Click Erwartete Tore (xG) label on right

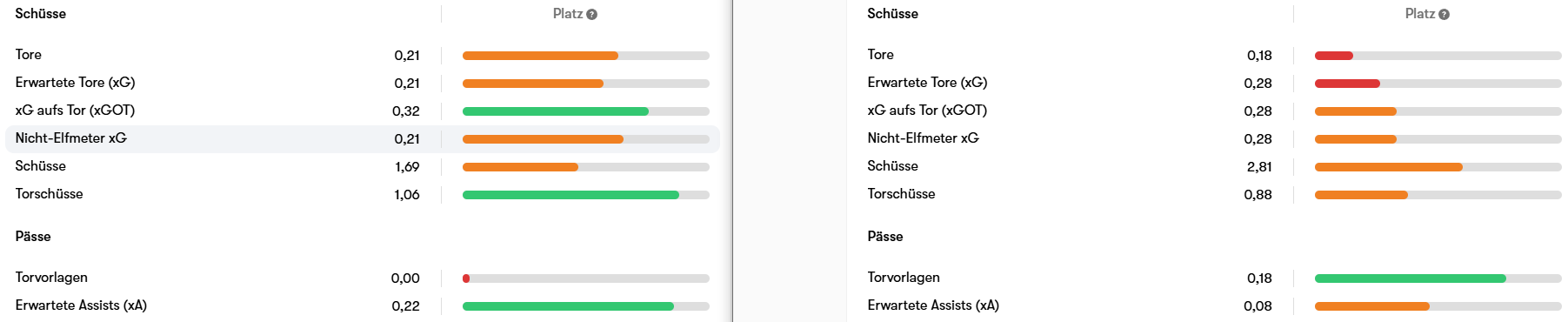tap(927, 83)
